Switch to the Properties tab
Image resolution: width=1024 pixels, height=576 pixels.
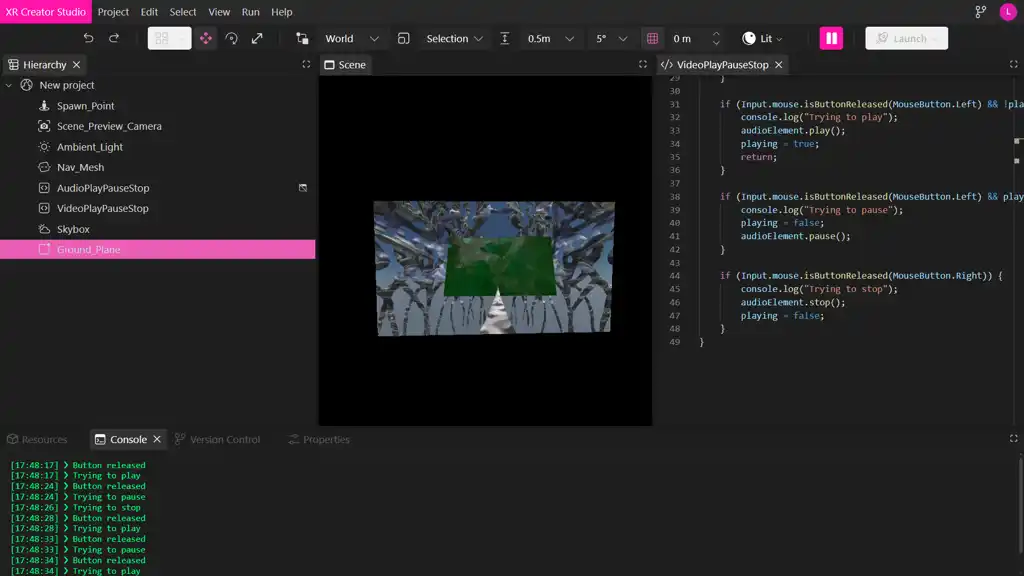click(x=319, y=439)
